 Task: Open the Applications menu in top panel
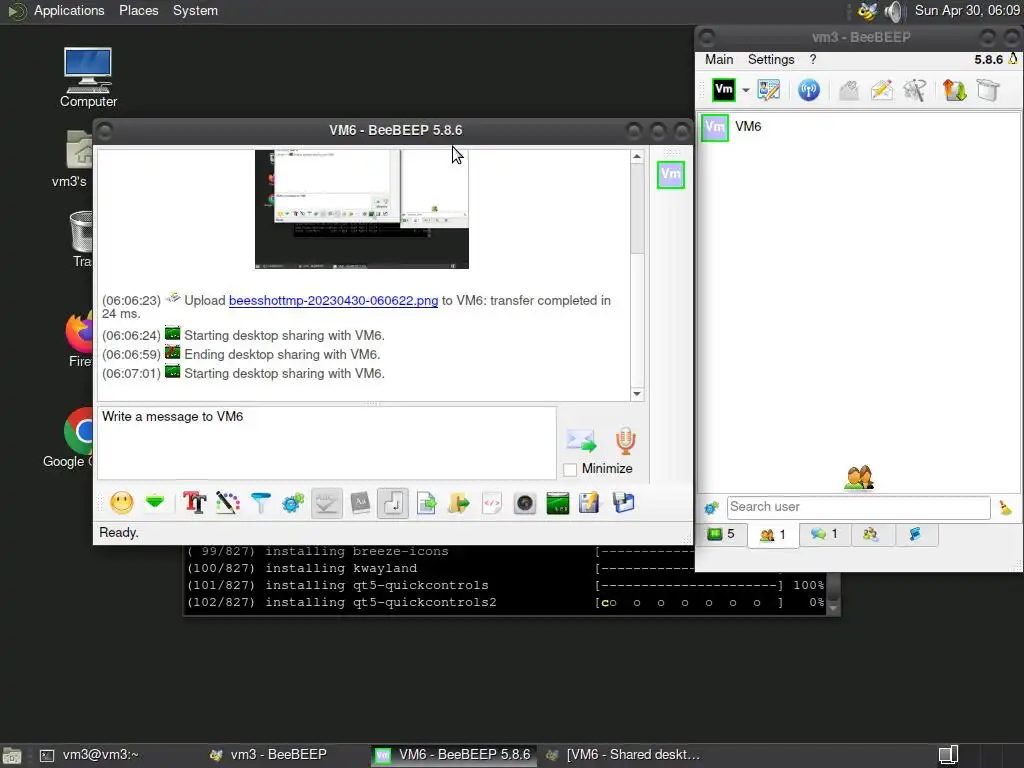[x=69, y=10]
